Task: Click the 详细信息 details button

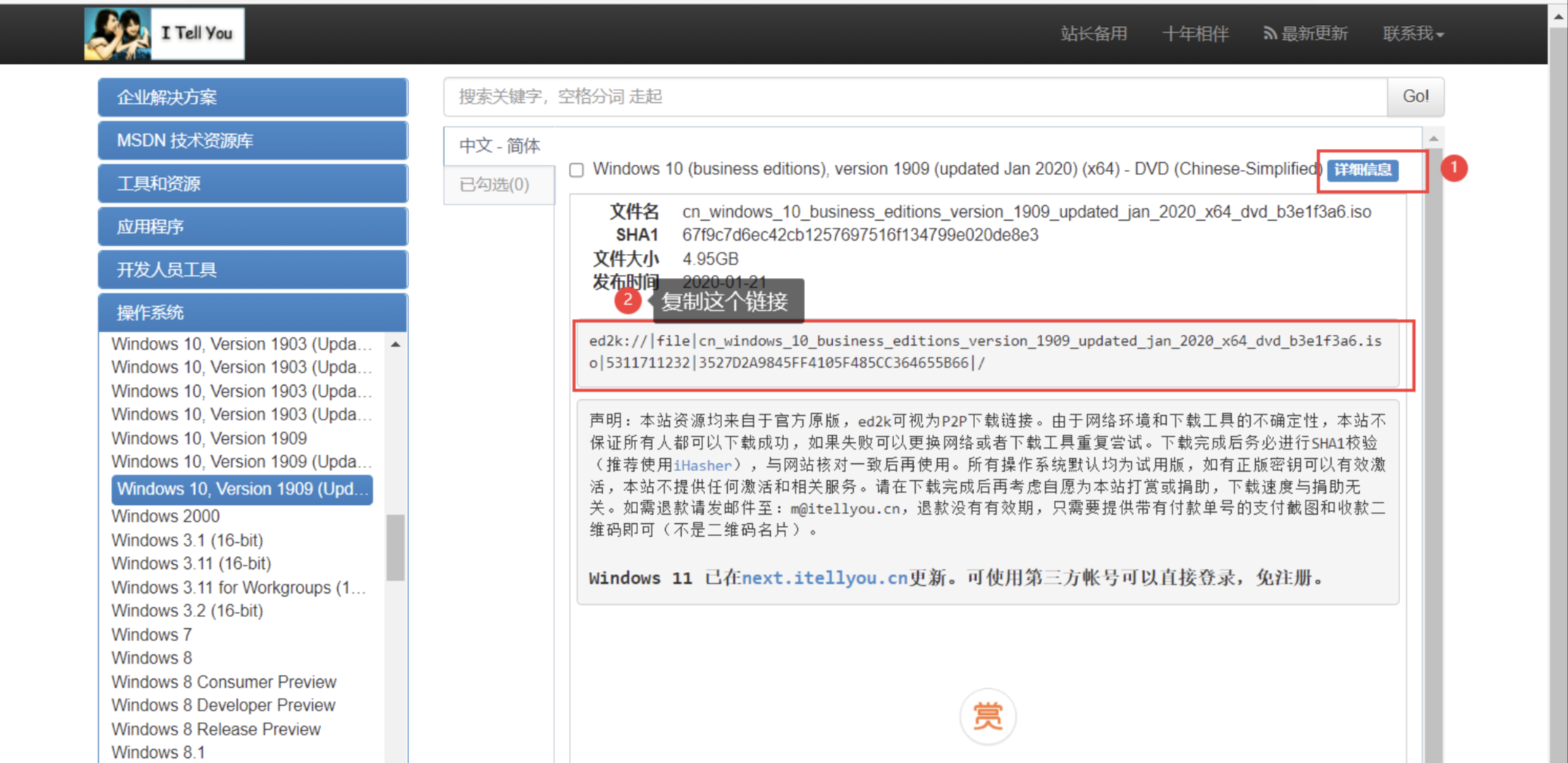Action: pos(1362,170)
